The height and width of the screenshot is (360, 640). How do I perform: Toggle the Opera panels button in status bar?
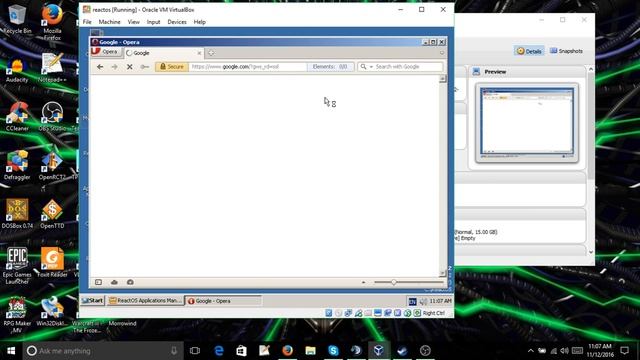click(x=98, y=282)
